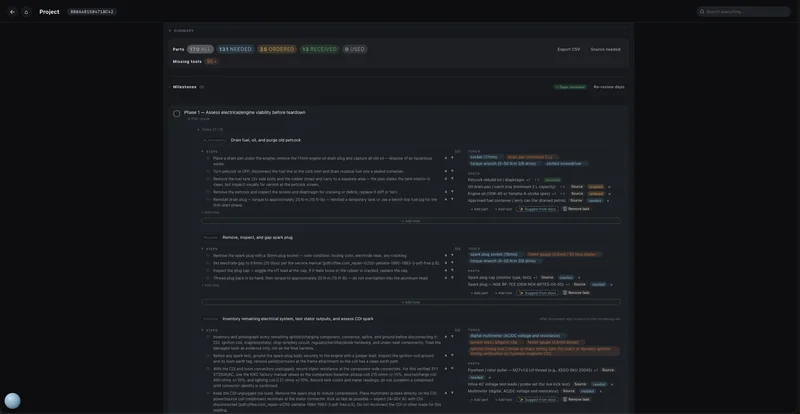Mark 'Thread plug back in by hand' done
800x414 pixels.
click(x=208, y=278)
